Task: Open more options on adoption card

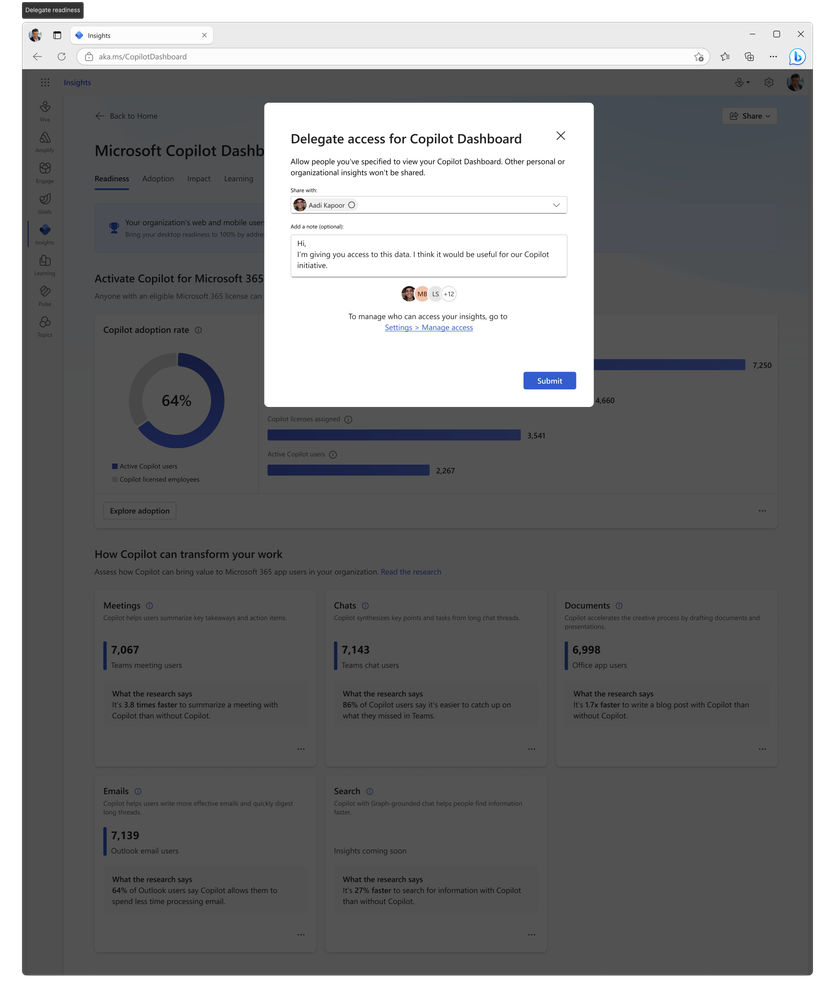Action: [x=762, y=511]
